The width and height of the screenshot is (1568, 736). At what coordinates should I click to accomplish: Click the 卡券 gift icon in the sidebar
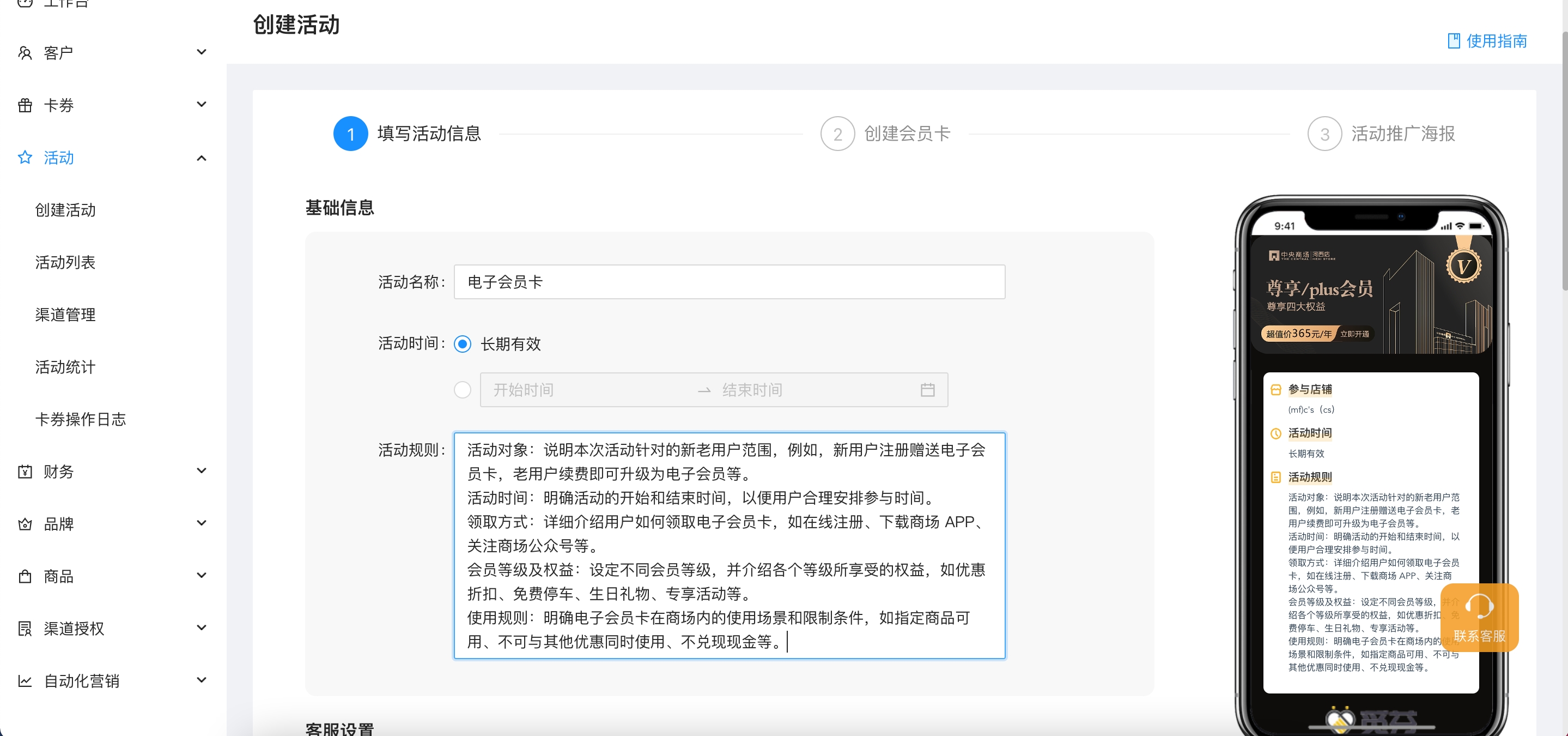25,105
